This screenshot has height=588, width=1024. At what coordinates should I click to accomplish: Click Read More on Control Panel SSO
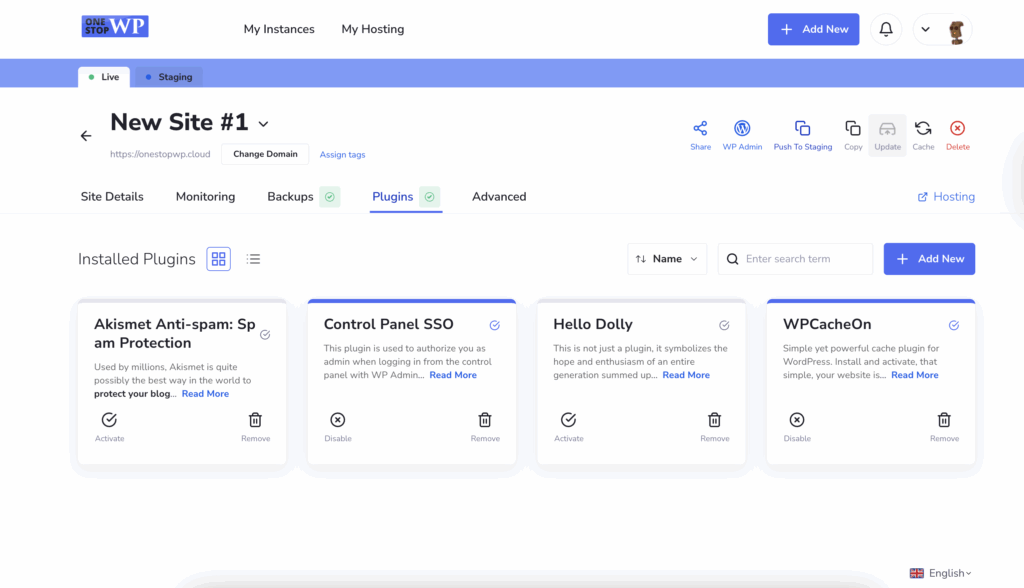click(x=453, y=375)
